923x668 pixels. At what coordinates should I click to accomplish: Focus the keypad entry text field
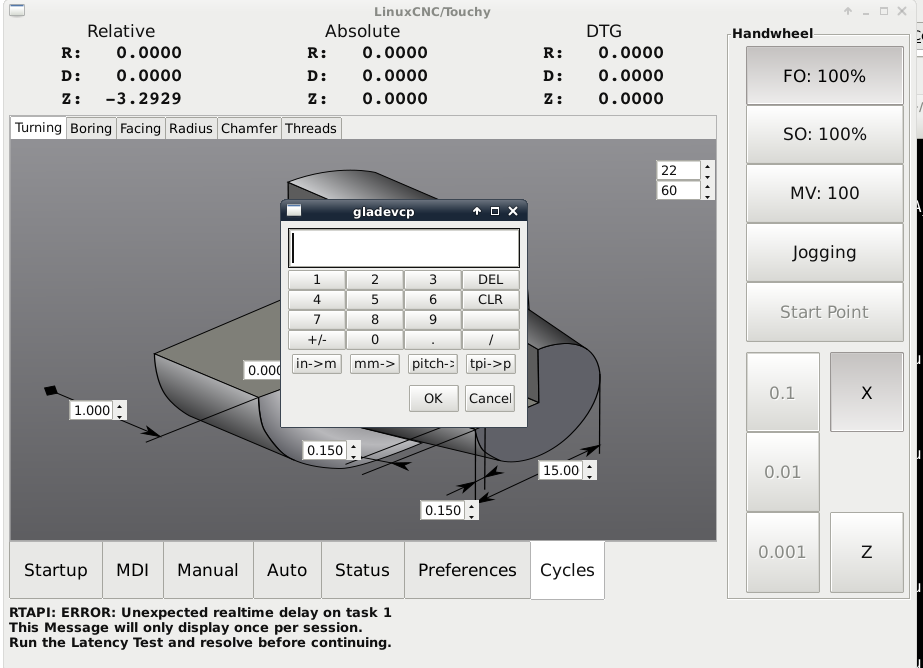coord(404,248)
